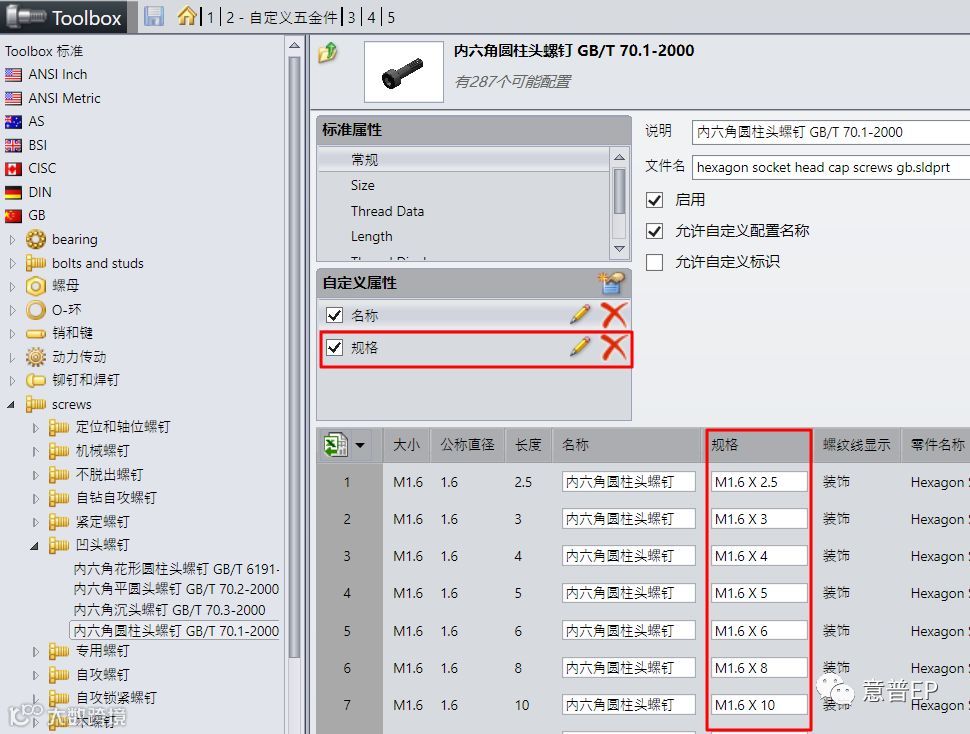The image size is (970, 734).
Task: Select the ANSI Metric standard
Action: click(64, 98)
